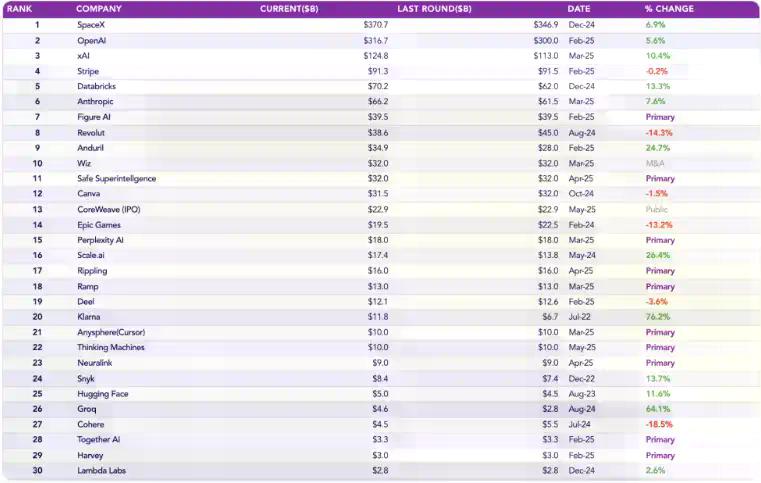Click the Anthropic company entry
Screen dimensions: 761x483
click(x=97, y=101)
